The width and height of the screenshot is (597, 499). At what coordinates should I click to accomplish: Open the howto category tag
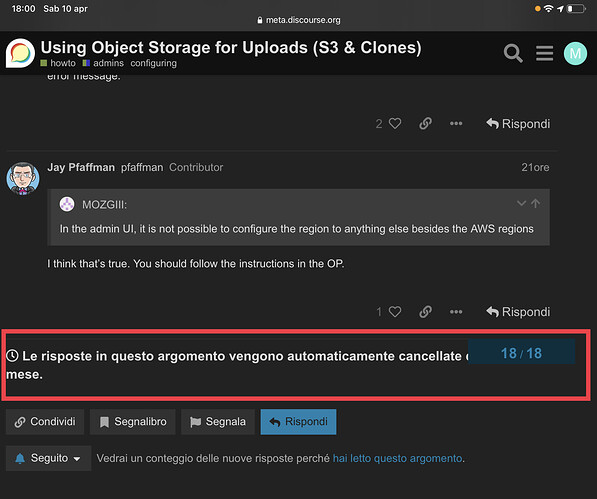pyautogui.click(x=58, y=63)
